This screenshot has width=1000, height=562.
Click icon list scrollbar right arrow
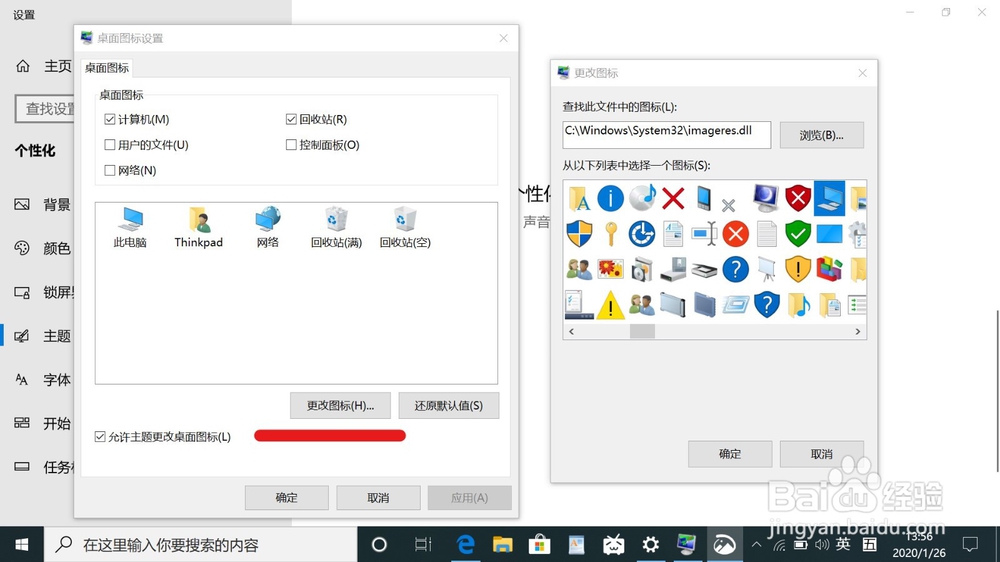click(x=858, y=332)
